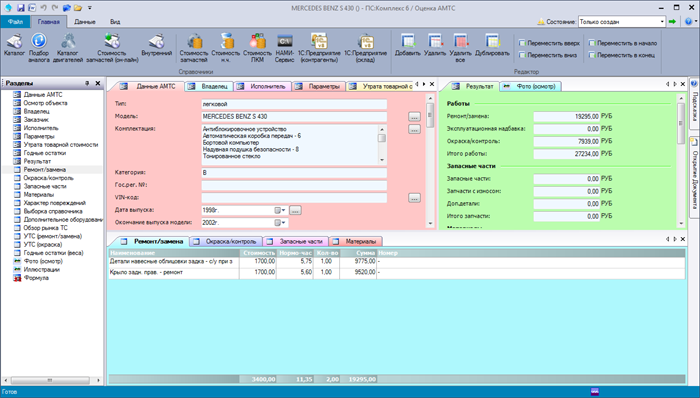This screenshot has height=398, width=700.
Task: Open quick access toolbar customize arrow
Action: (90, 8)
